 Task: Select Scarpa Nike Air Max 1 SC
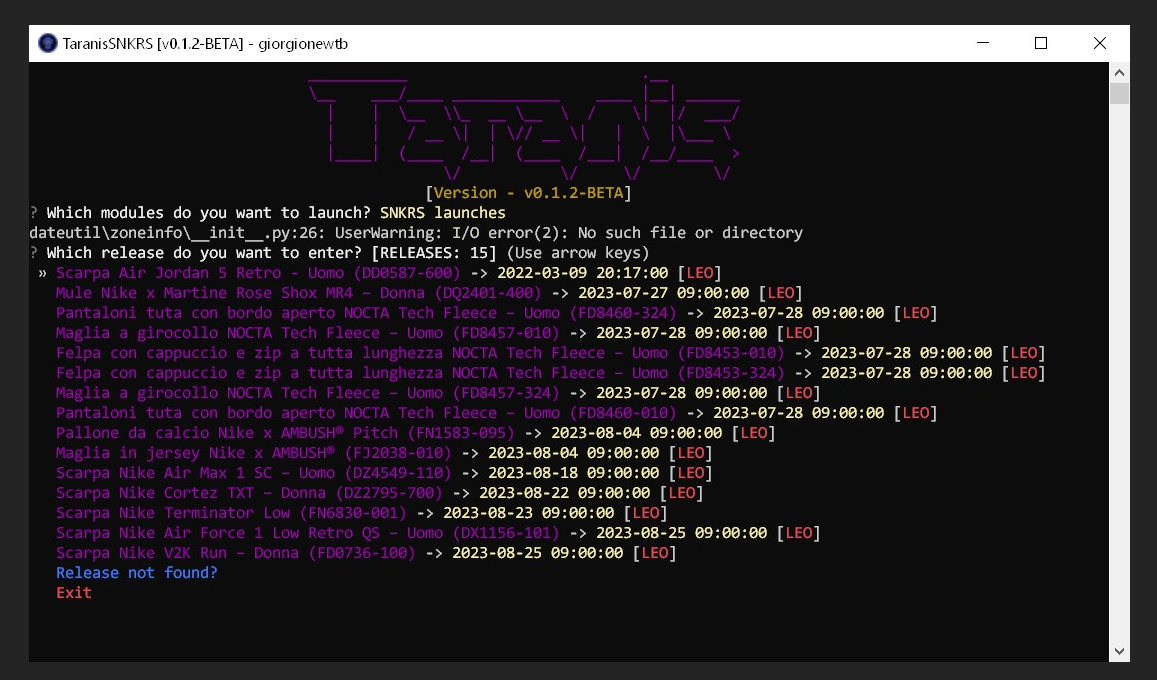[x=253, y=473]
